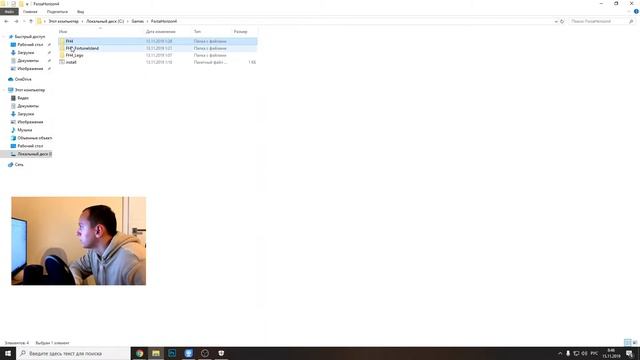Open volume control in system tray
The image size is (640, 360).
[x=584, y=353]
